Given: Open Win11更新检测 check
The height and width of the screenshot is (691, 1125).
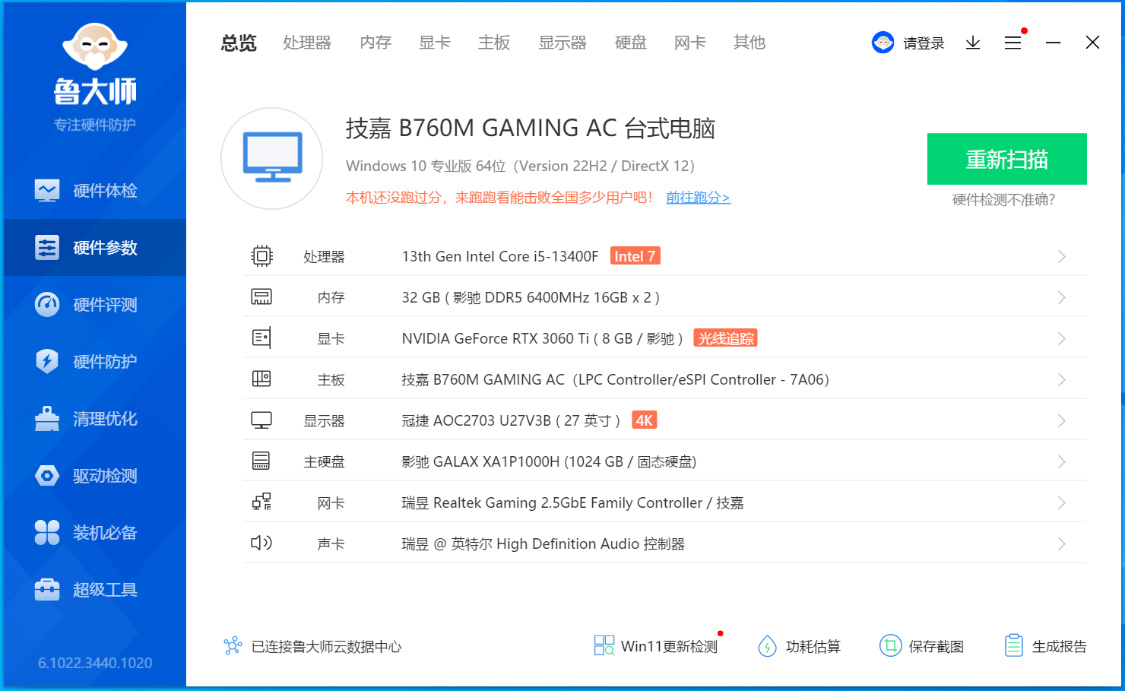Looking at the screenshot, I should point(656,646).
